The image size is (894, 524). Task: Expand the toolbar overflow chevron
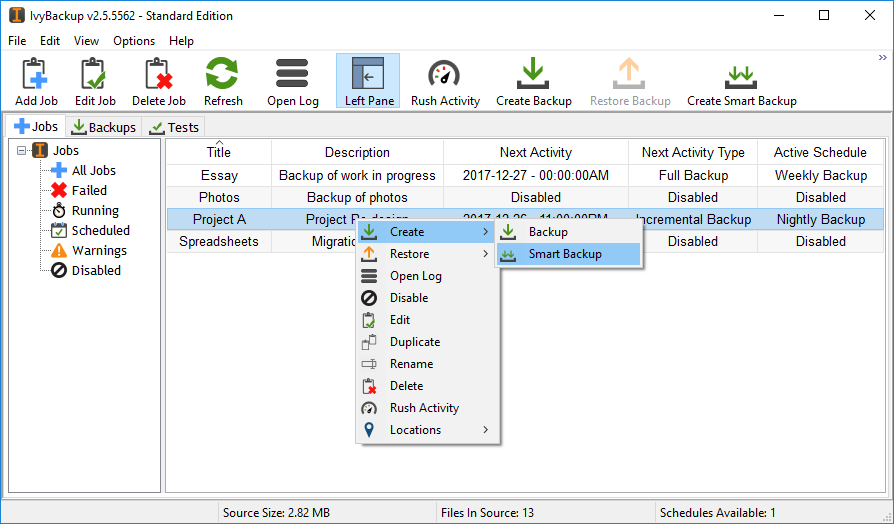coord(883,58)
